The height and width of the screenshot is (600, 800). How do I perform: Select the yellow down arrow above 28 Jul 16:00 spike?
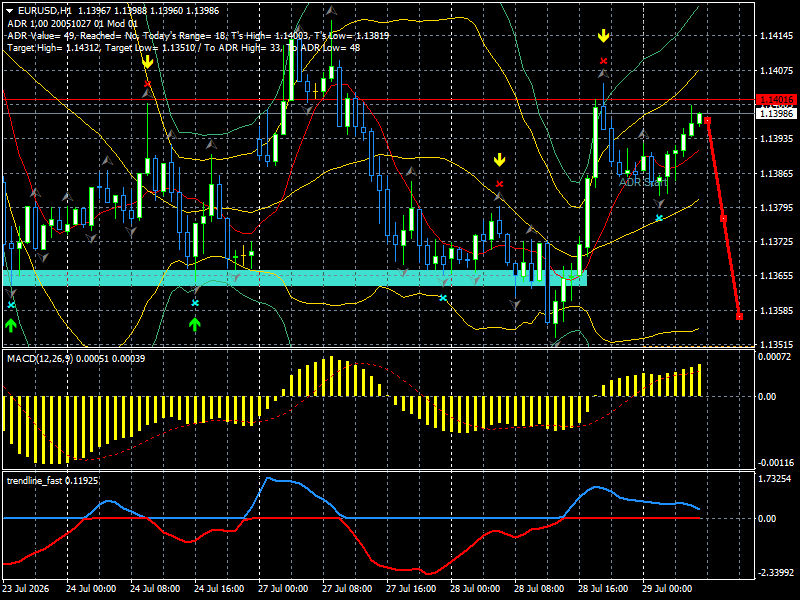tap(604, 36)
